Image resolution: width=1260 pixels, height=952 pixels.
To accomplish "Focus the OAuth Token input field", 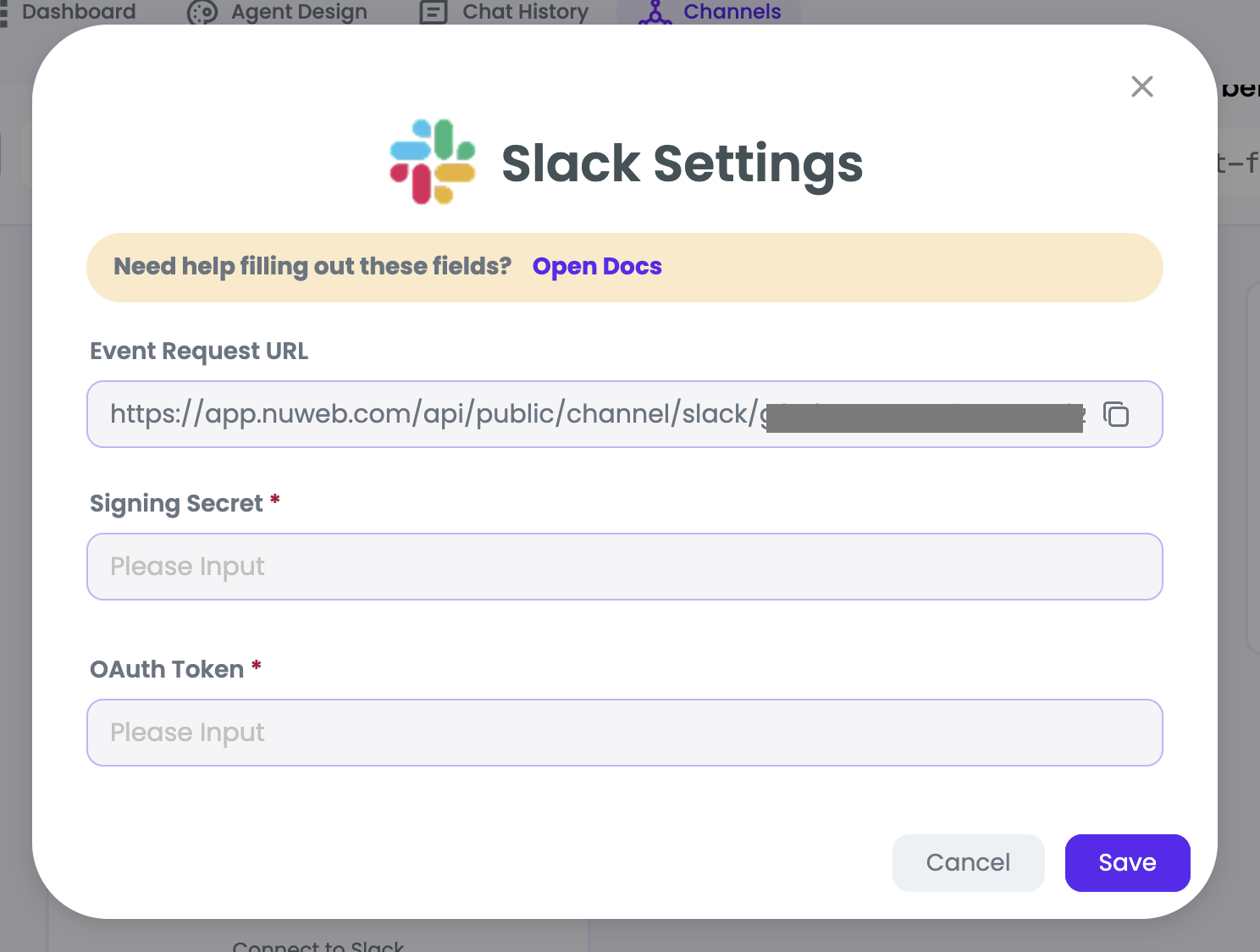I will coord(624,733).
